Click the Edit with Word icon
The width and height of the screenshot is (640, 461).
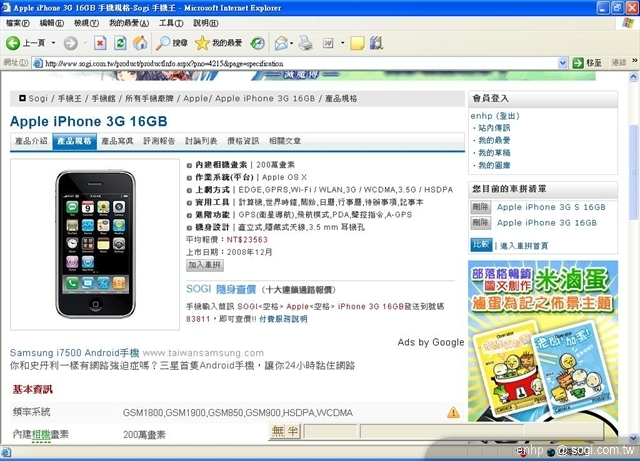[328, 43]
